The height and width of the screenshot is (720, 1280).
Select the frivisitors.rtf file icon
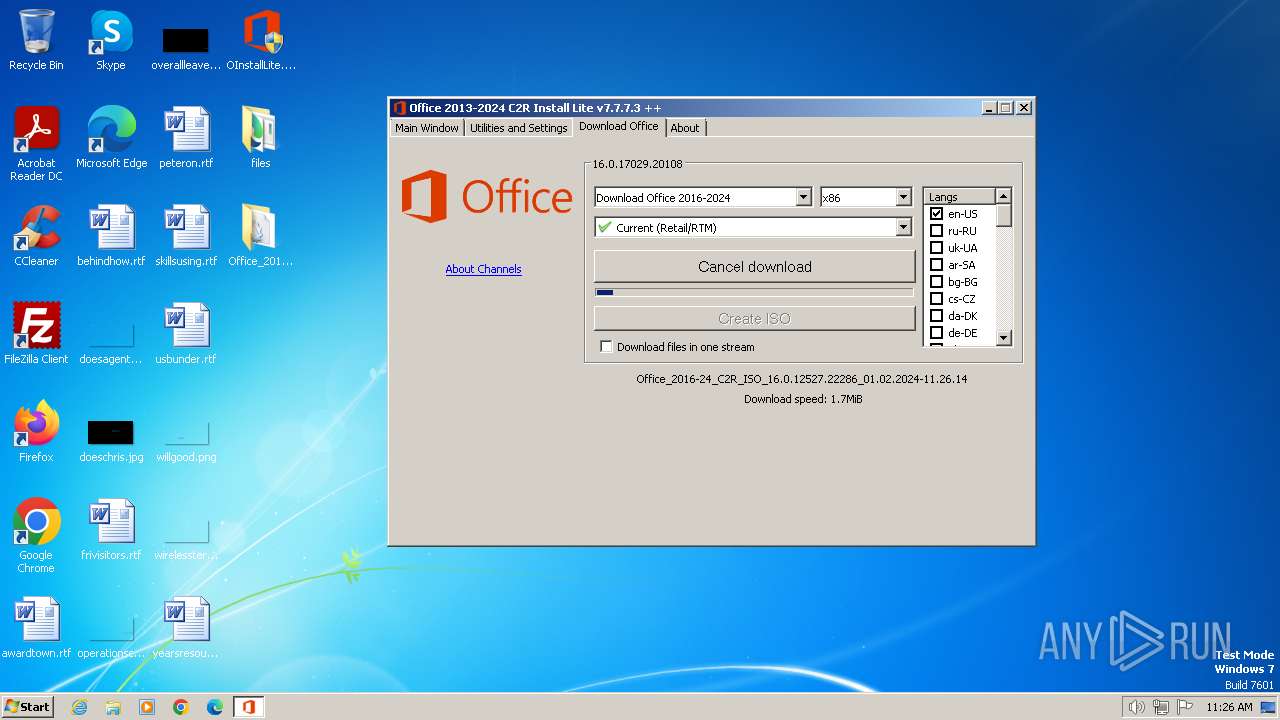point(111,530)
